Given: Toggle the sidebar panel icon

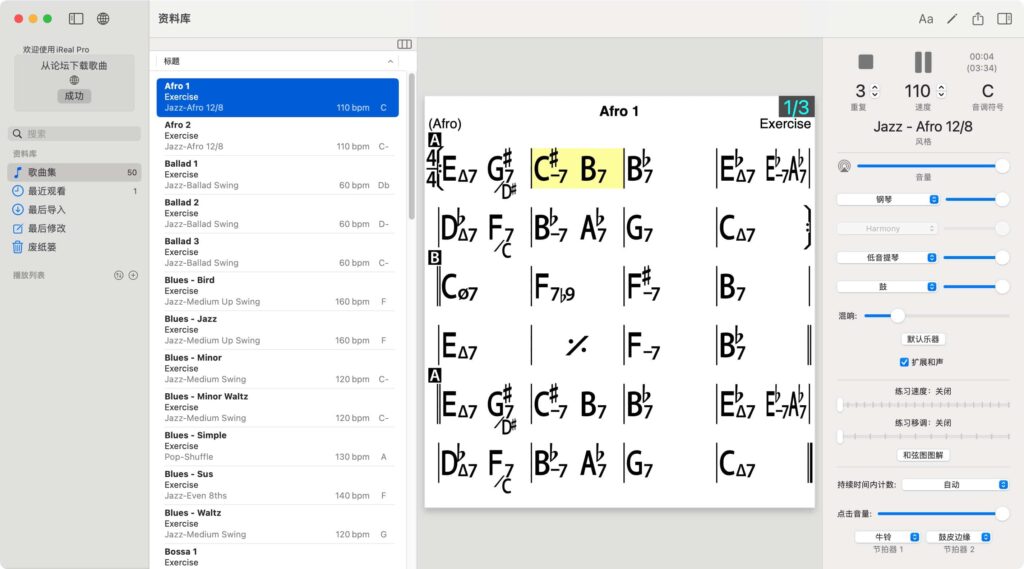Looking at the screenshot, I should 76,18.
